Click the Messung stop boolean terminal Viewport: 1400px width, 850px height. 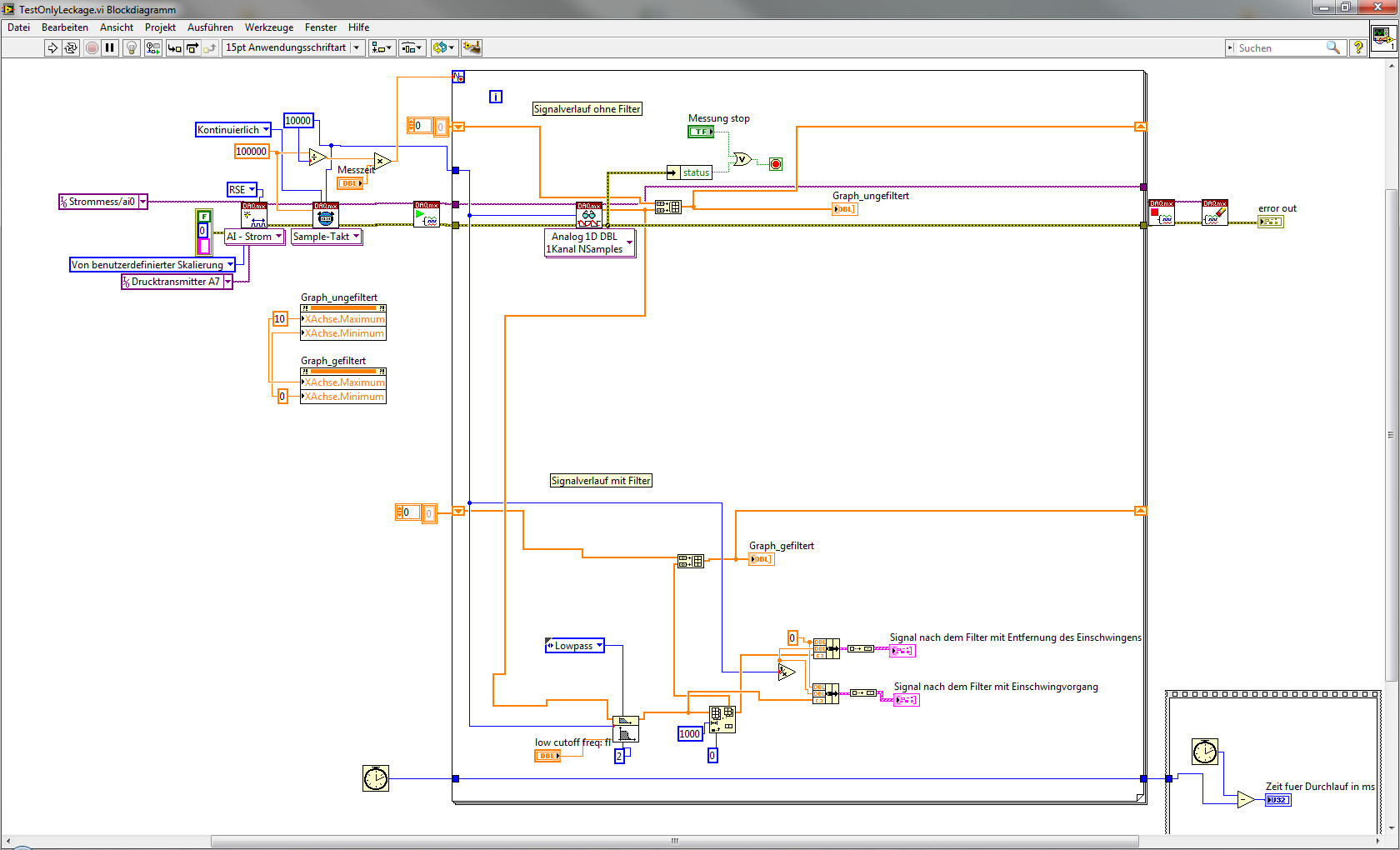[701, 132]
